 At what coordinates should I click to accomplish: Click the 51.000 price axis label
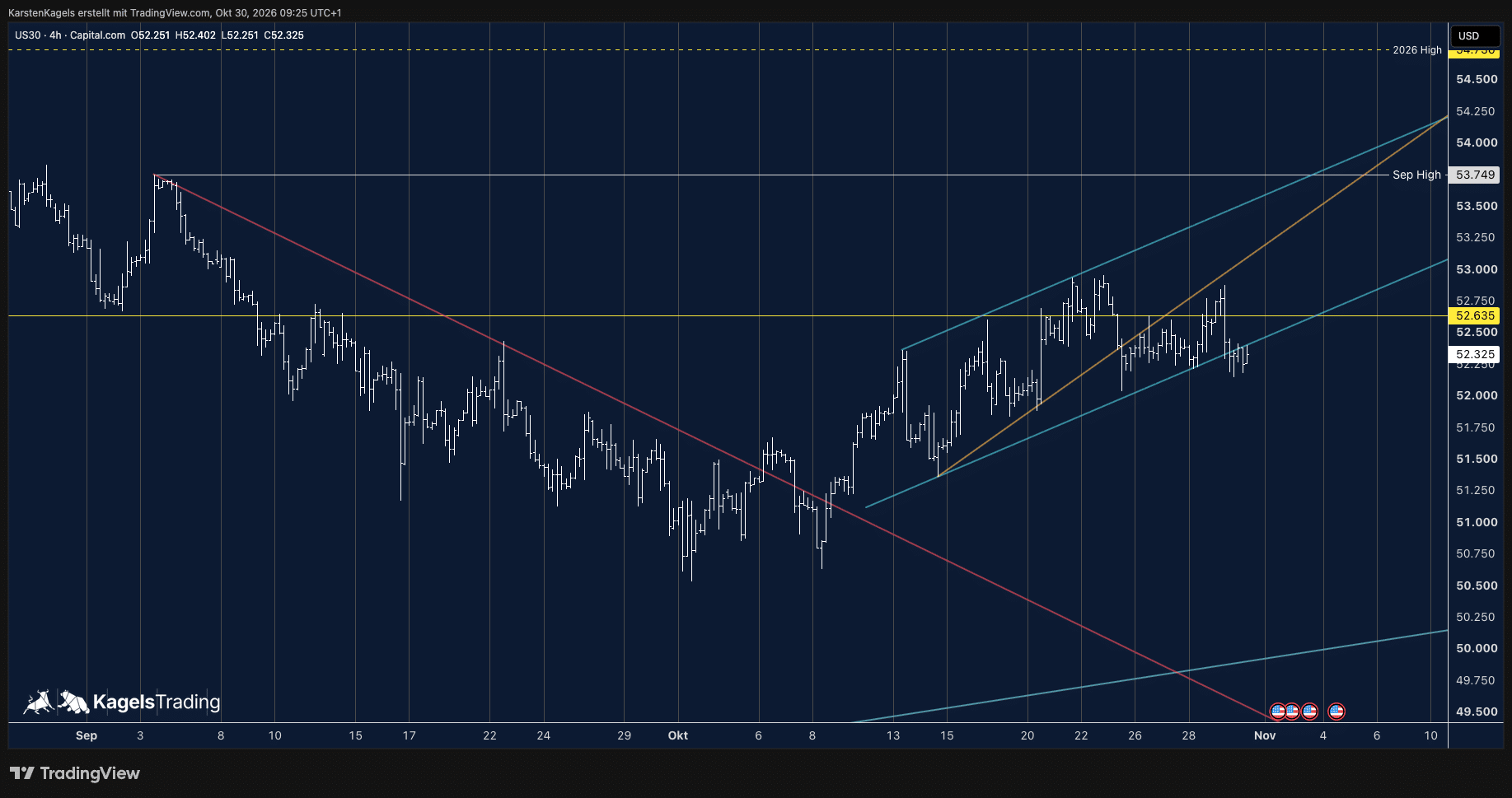tap(1477, 522)
